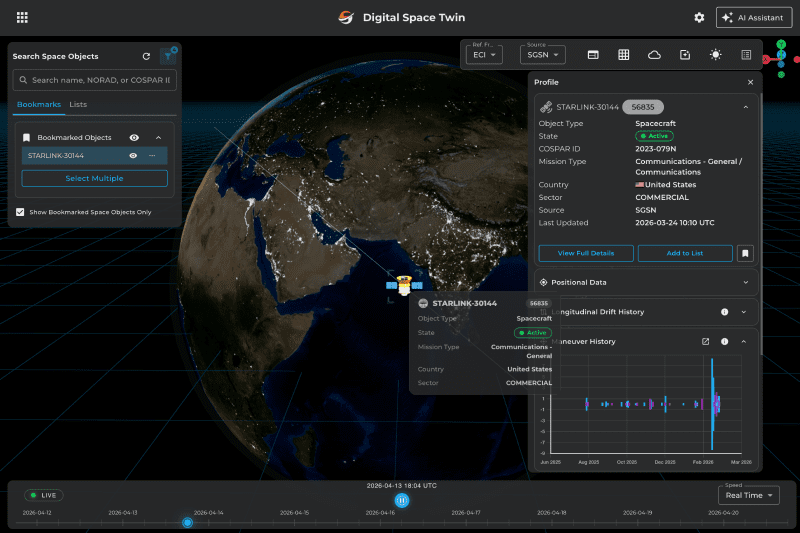Open the settings gear
Screen dimensions: 800x533
[699, 17]
